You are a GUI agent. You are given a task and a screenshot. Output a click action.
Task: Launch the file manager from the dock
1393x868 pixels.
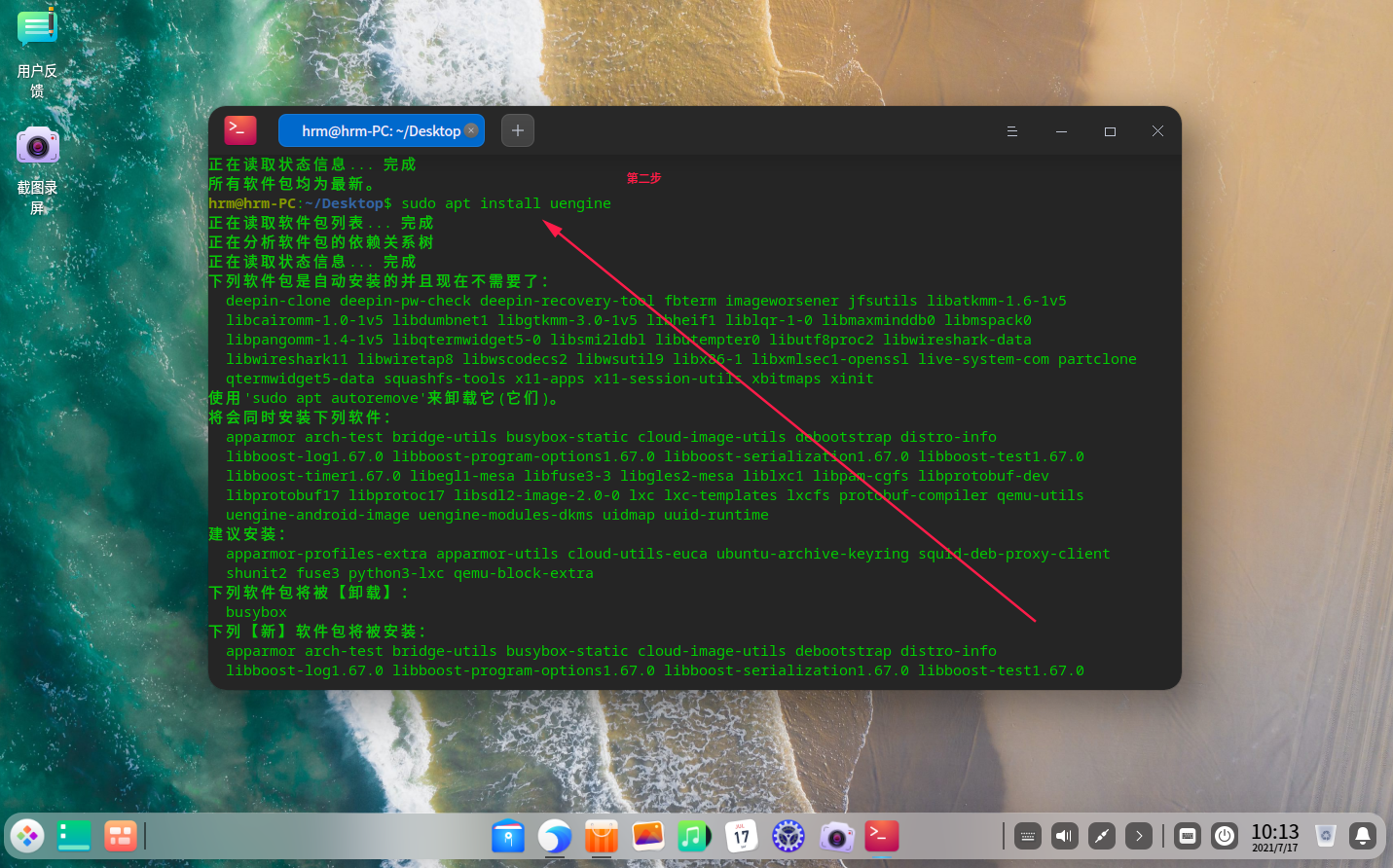point(508,836)
